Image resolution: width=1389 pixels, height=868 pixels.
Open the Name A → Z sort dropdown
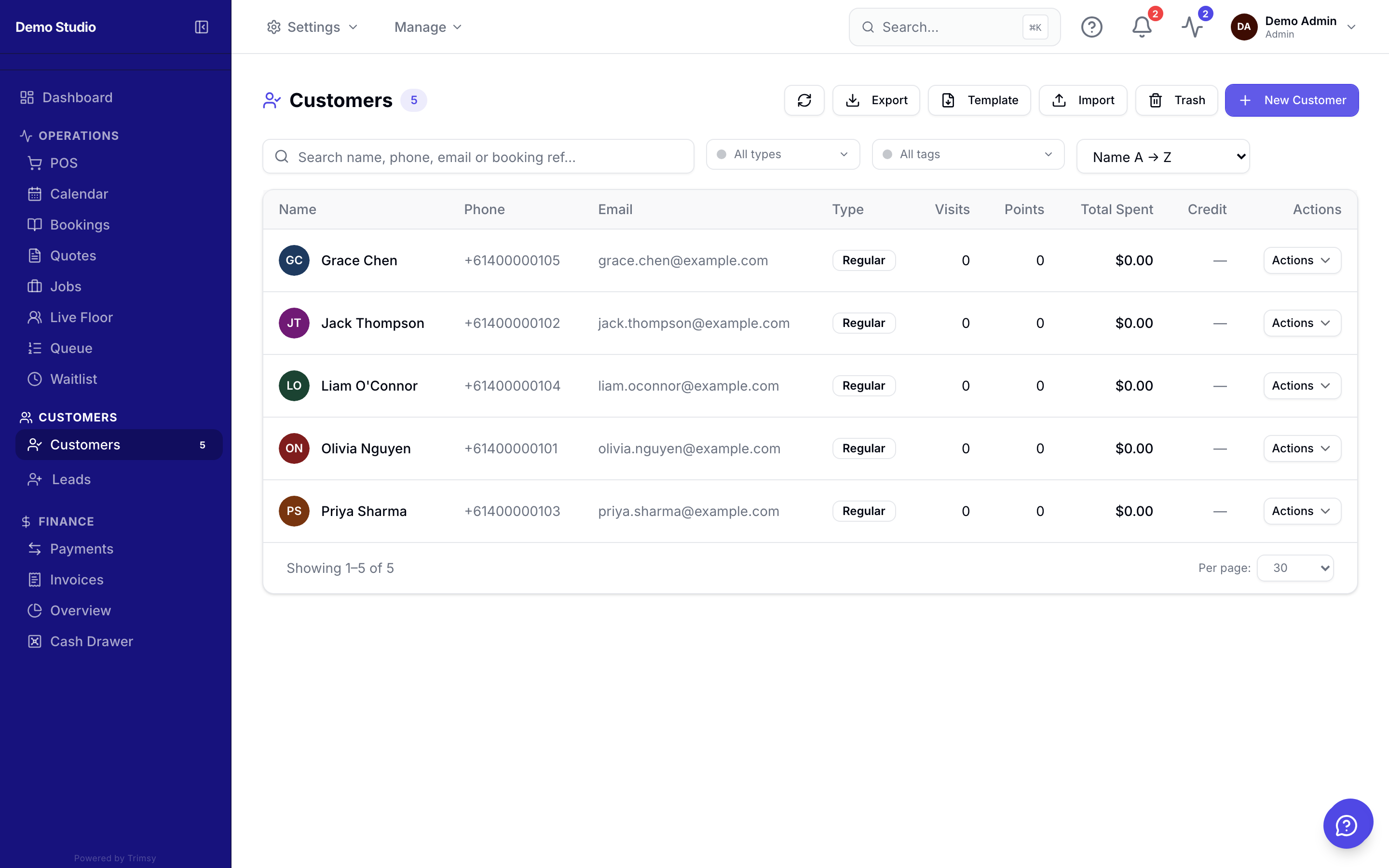tap(1163, 157)
